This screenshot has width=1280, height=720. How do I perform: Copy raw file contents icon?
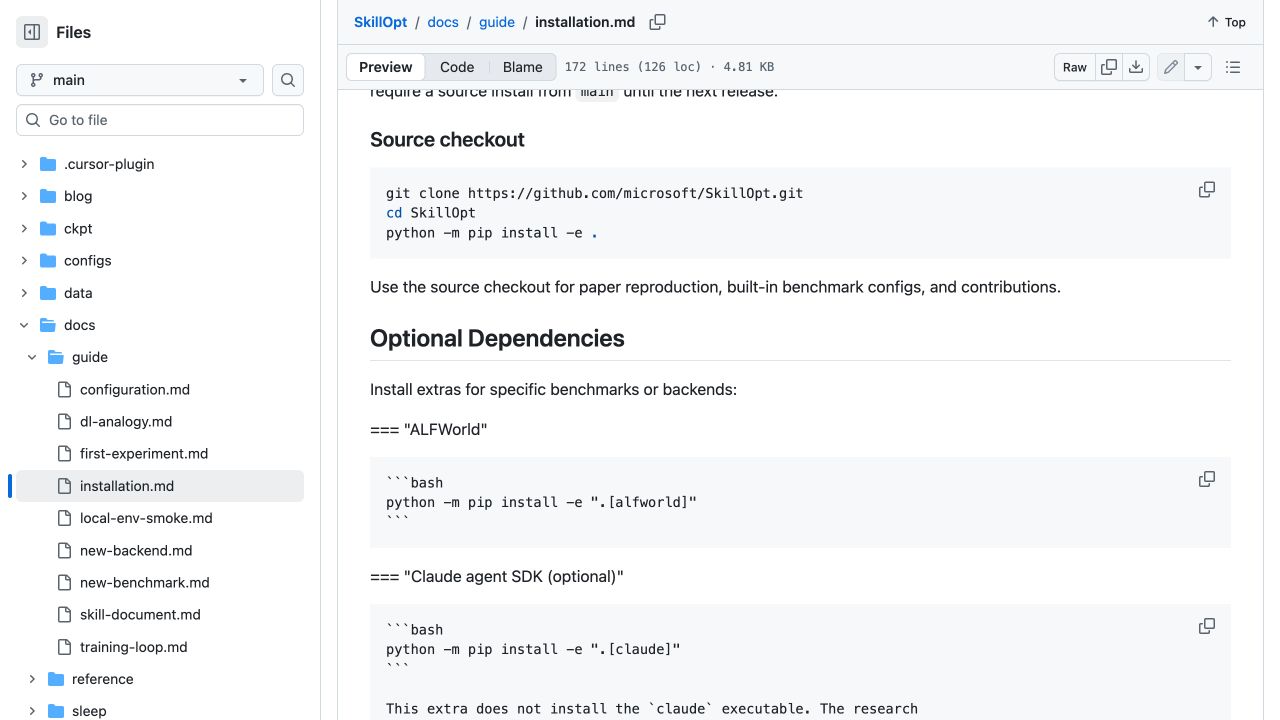(x=1109, y=67)
